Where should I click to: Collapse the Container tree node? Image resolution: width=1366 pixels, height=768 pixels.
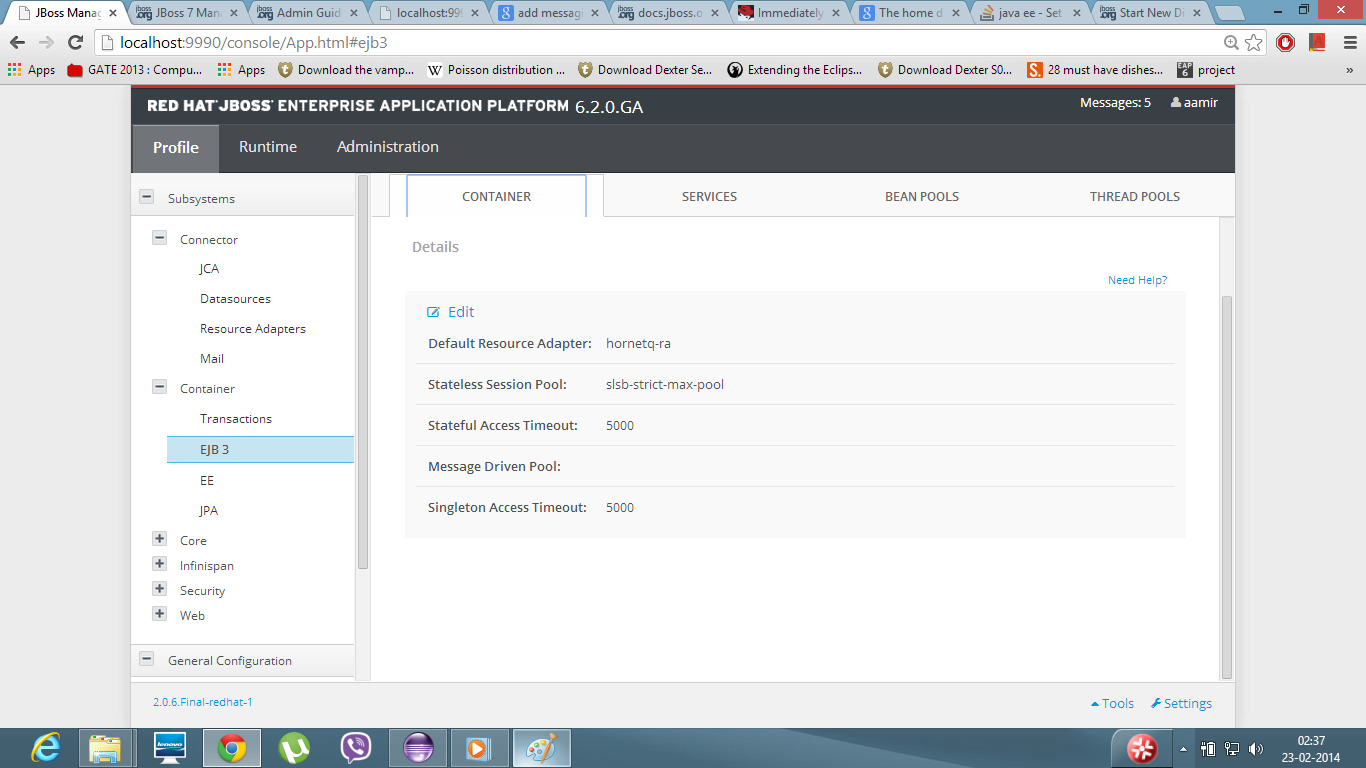[159, 388]
